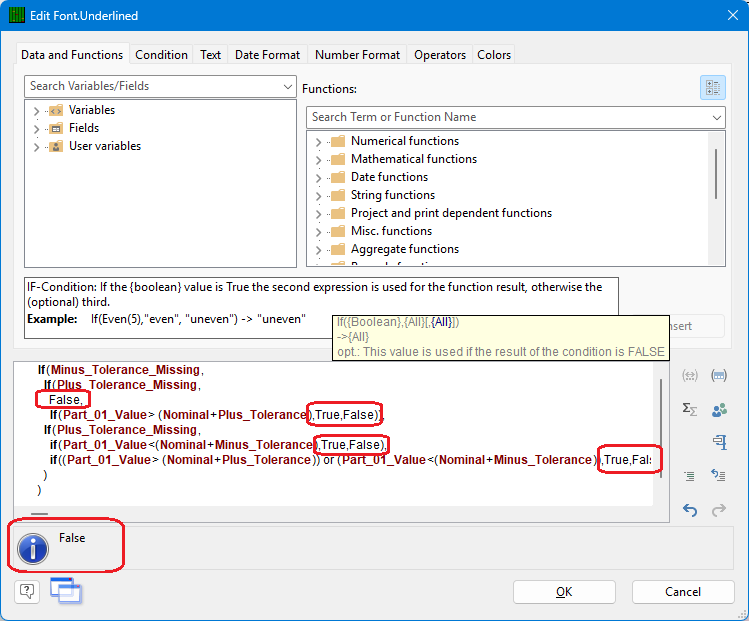Click the select bracket contents icon
The height and width of the screenshot is (621, 749).
pos(719,375)
